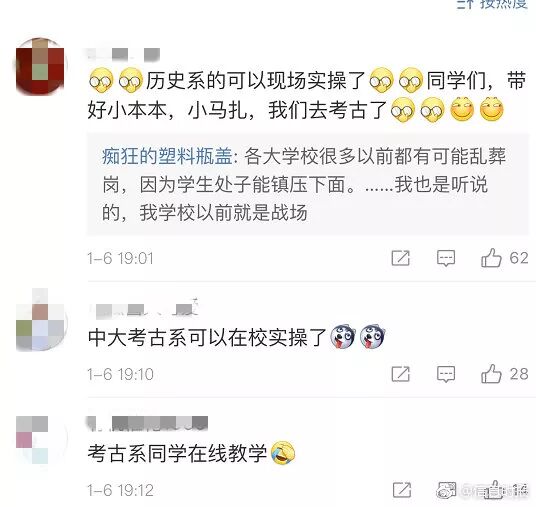Open the first commenter's red avatar
Image resolution: width=536 pixels, height=507 pixels.
40,66
